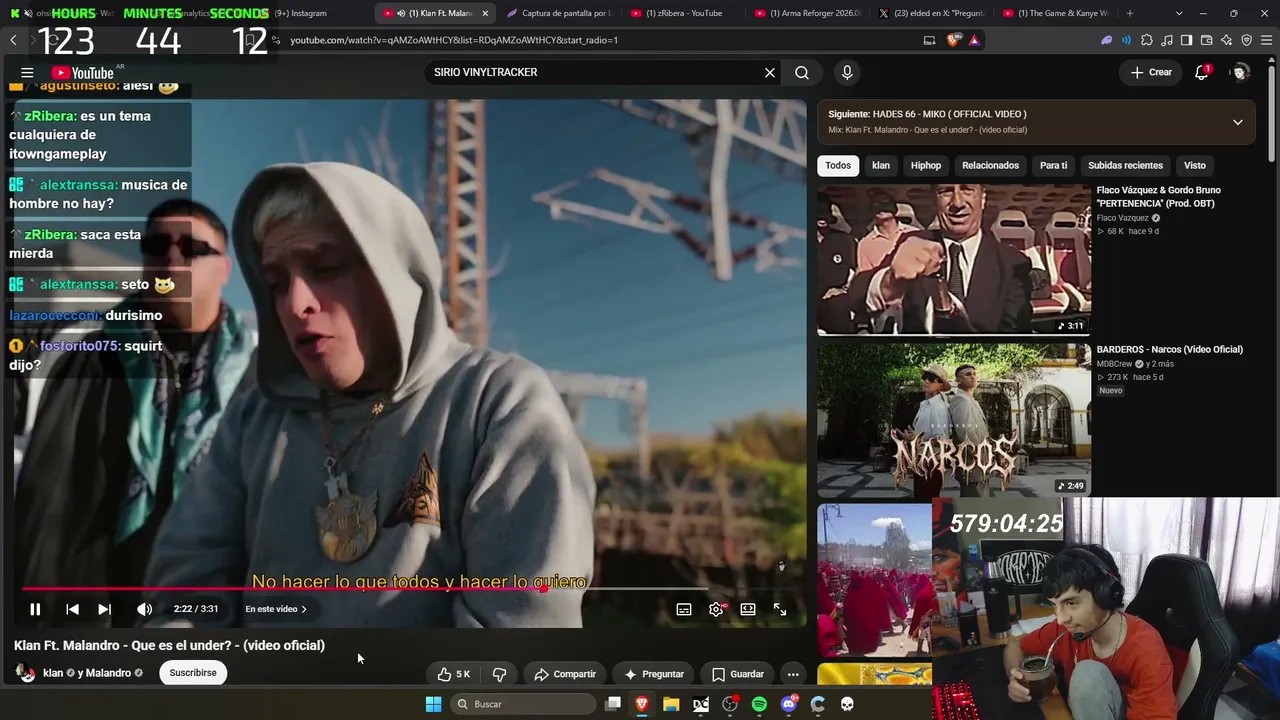Open the Windows Start menu
1280x720 pixels.
point(433,704)
